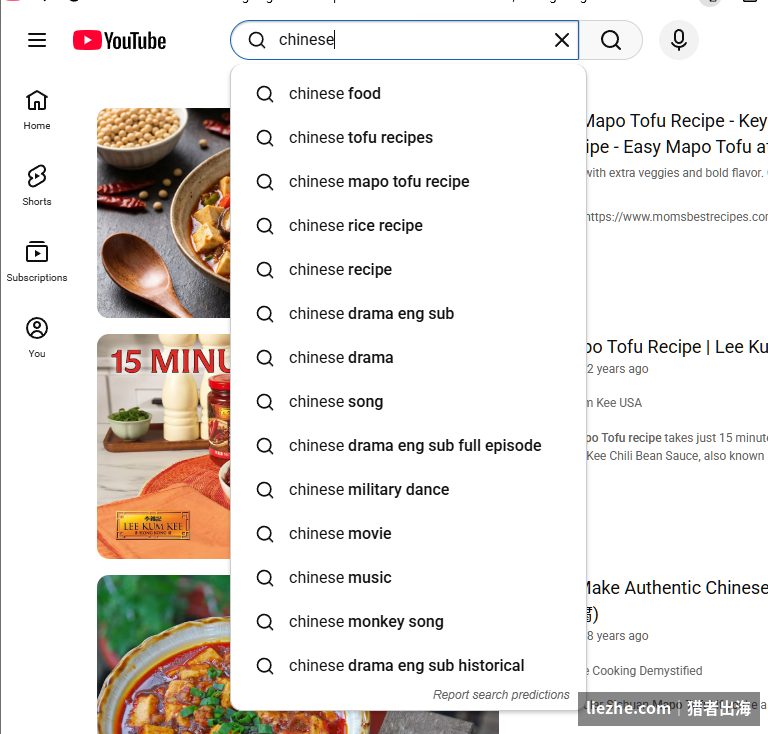This screenshot has height=734, width=768.
Task: Click 'Report search predictions' link
Action: [x=501, y=695]
